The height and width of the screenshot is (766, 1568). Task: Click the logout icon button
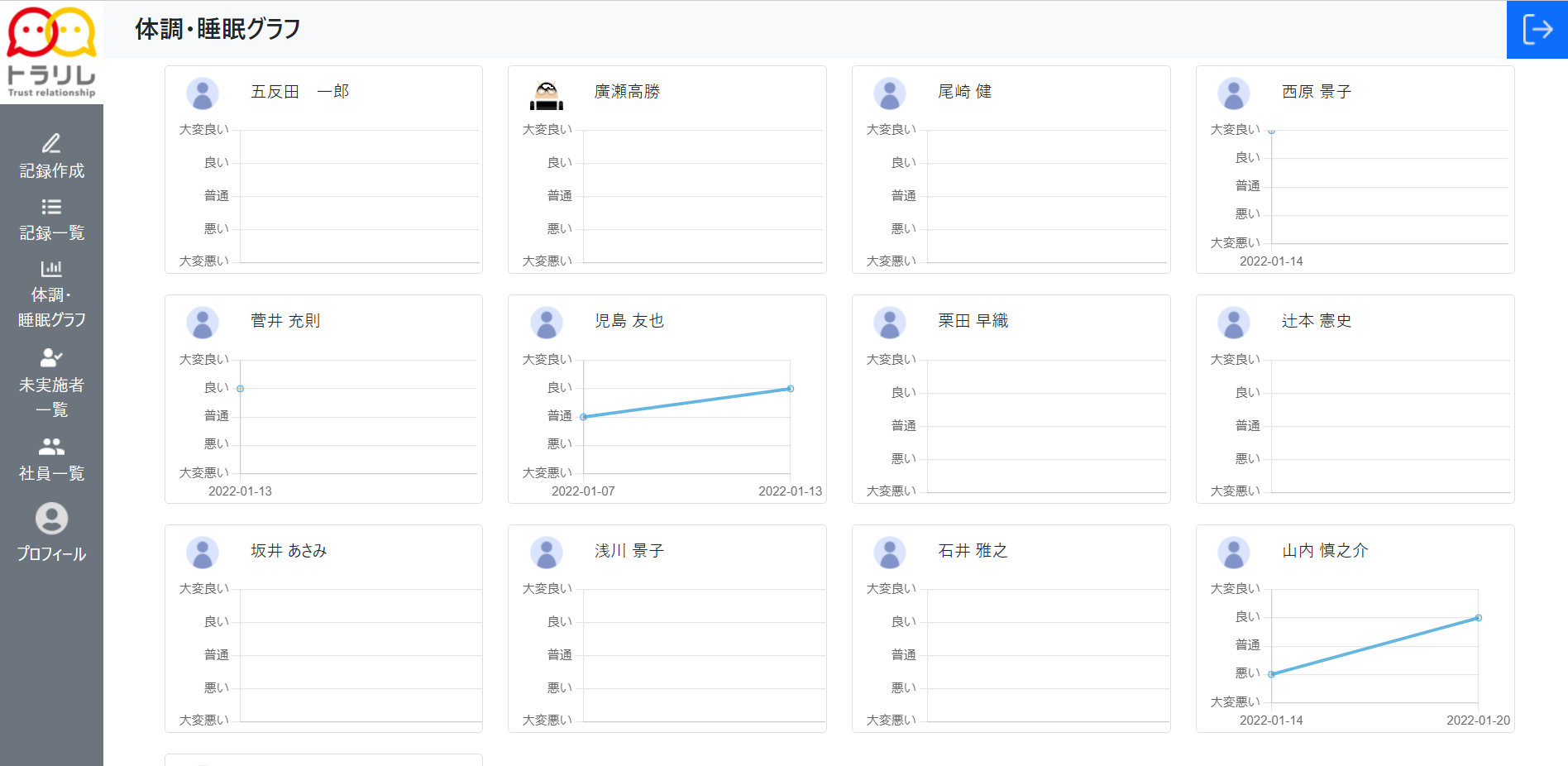[1537, 30]
